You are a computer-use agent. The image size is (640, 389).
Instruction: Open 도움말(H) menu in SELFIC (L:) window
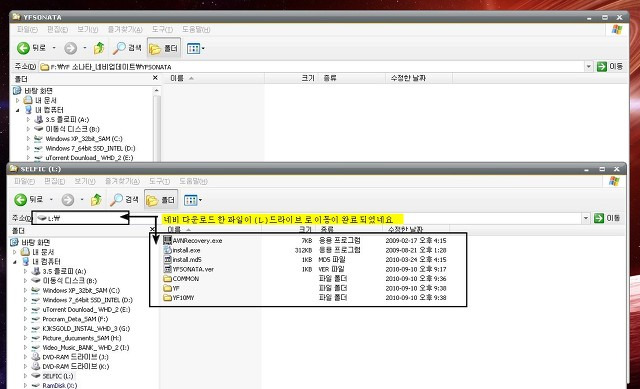[193, 181]
